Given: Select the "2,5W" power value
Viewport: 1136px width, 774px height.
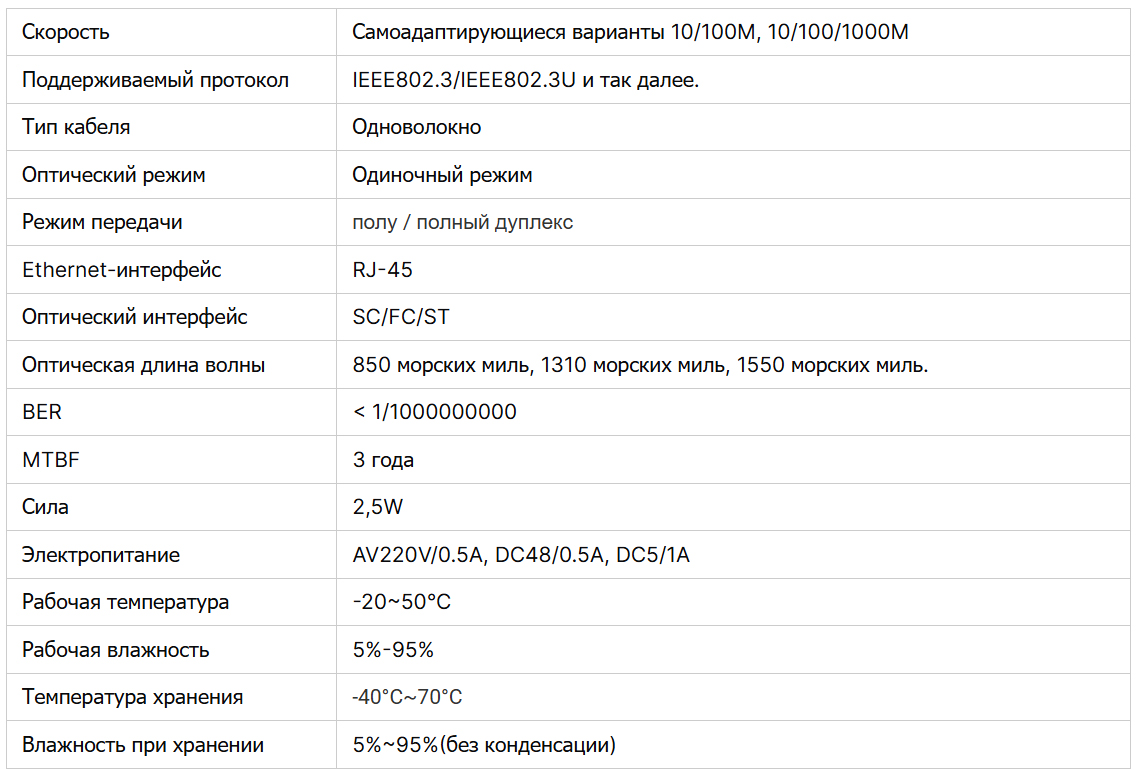Looking at the screenshot, I should pos(377,507).
